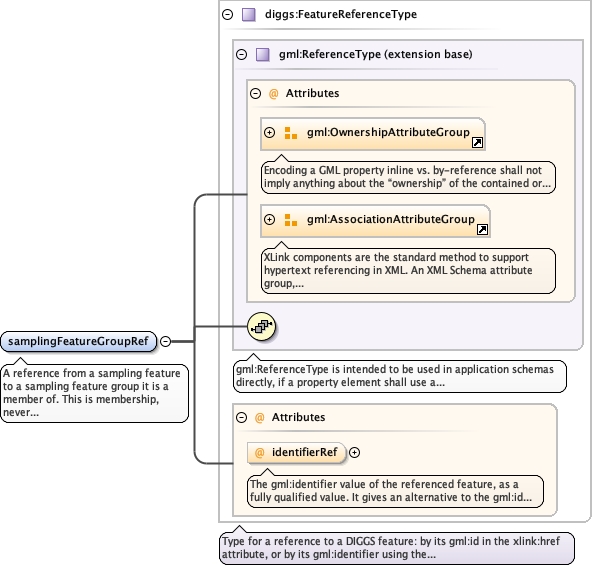Image resolution: width=593 pixels, height=568 pixels.
Task: Collapse the upper Attributes group
Action: pyautogui.click(x=255, y=93)
